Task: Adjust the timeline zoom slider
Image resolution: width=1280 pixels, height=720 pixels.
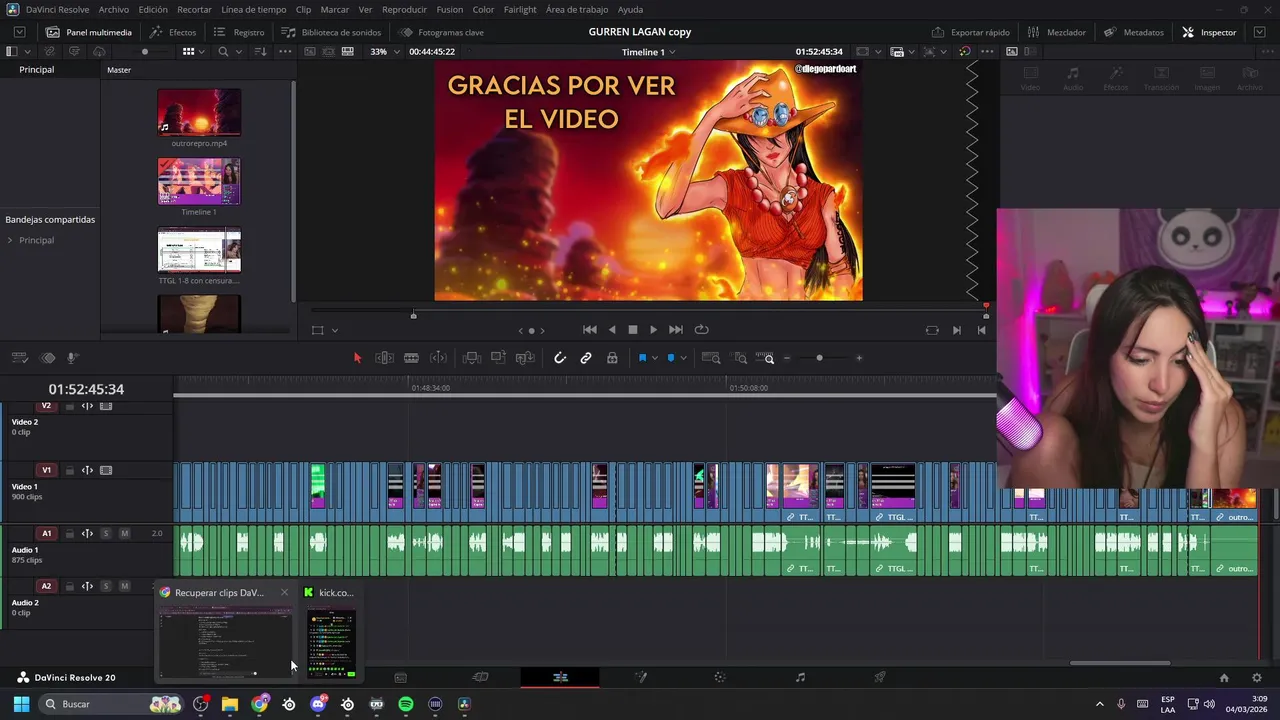Action: (x=819, y=358)
